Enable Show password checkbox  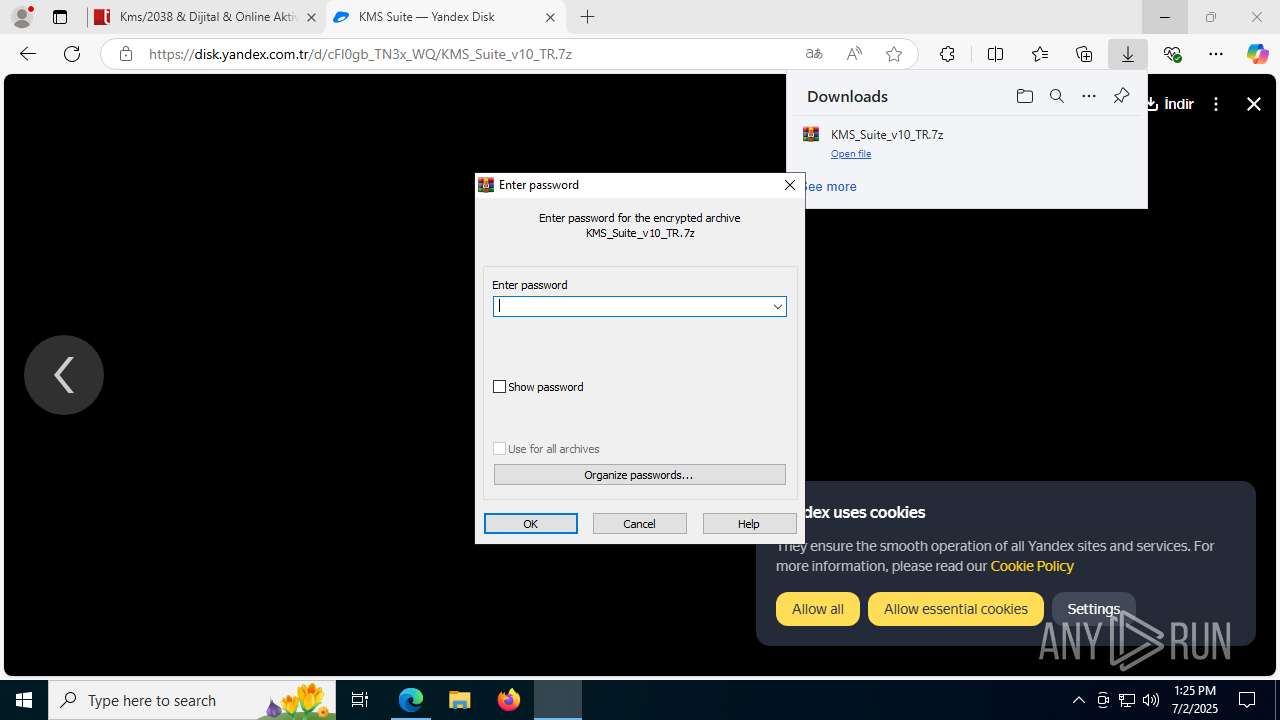500,387
